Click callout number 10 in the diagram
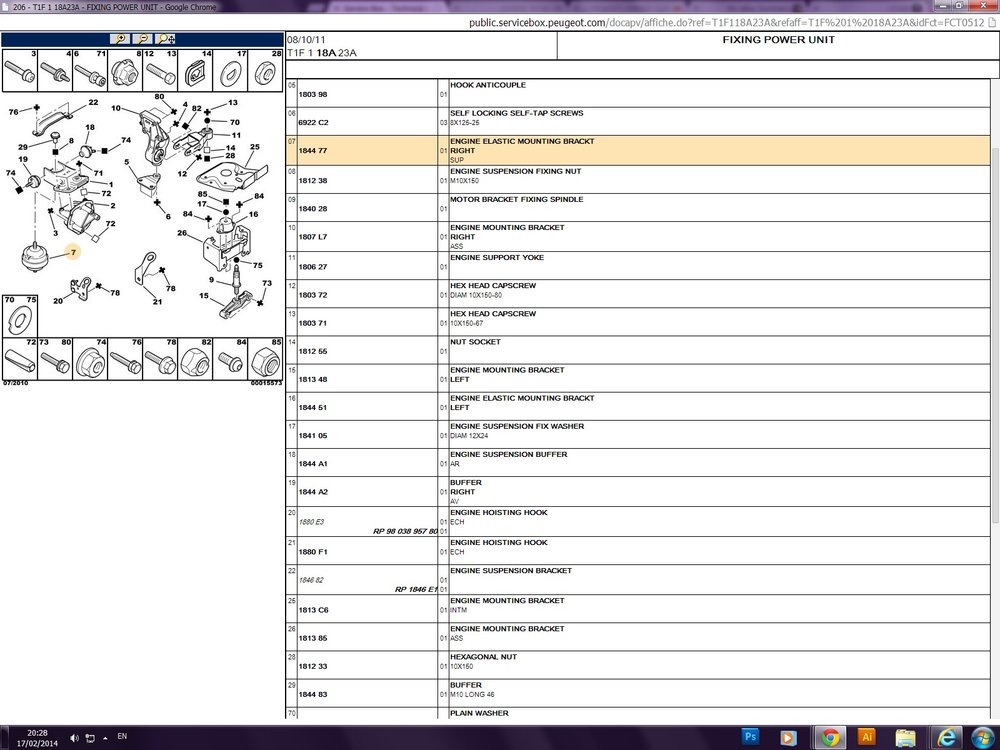 115,108
